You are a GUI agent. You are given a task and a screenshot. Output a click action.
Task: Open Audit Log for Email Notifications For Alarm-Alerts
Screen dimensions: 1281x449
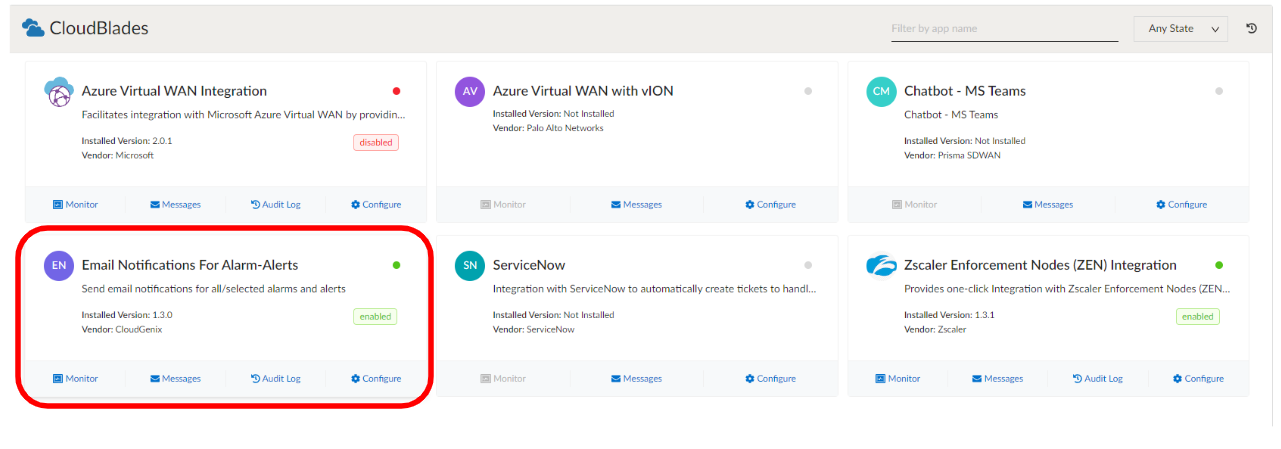click(275, 379)
